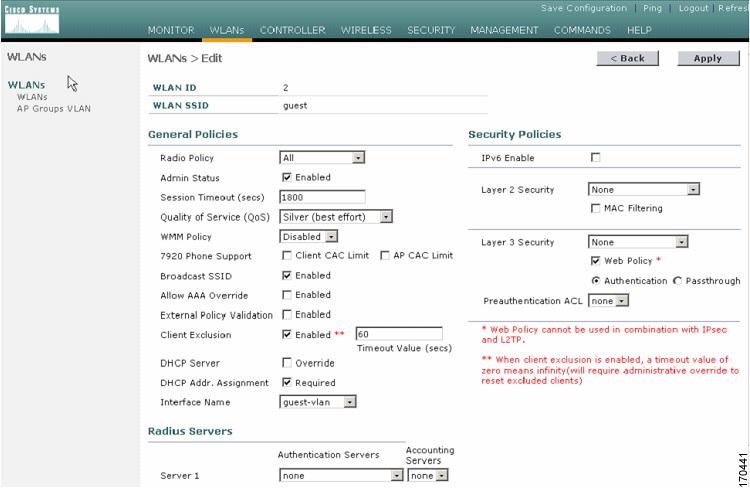Open Layer 2 Security dropdown
Screen dimensions: 750x492
click(643, 189)
